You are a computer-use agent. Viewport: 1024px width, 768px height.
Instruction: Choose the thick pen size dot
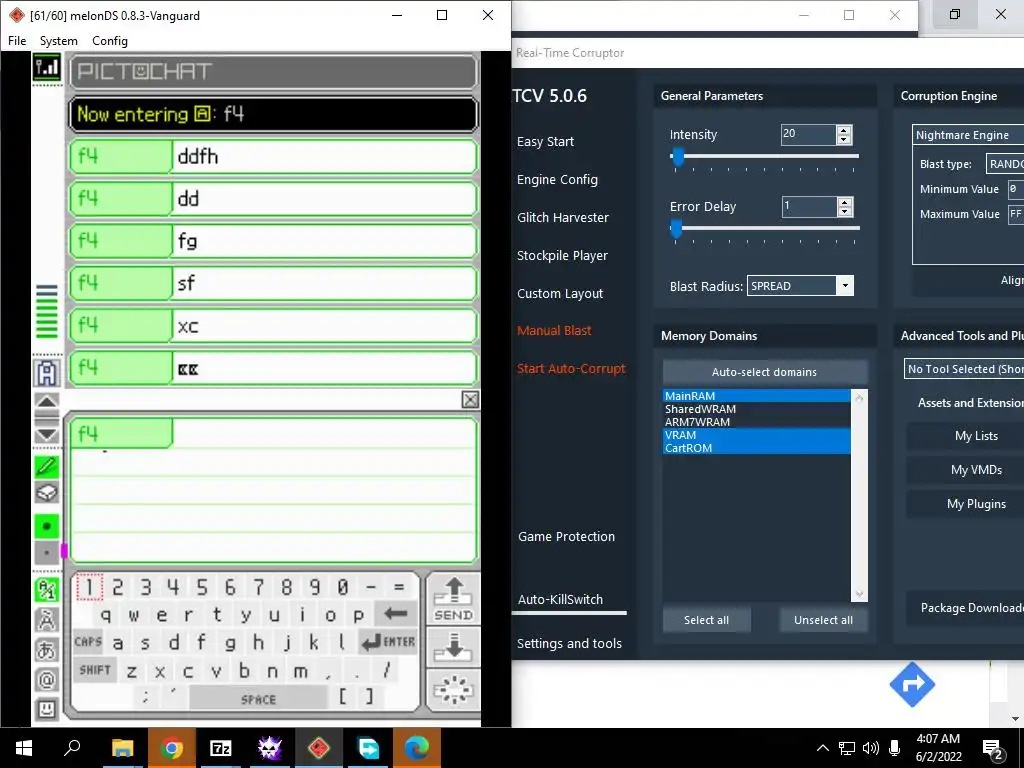tap(46, 526)
